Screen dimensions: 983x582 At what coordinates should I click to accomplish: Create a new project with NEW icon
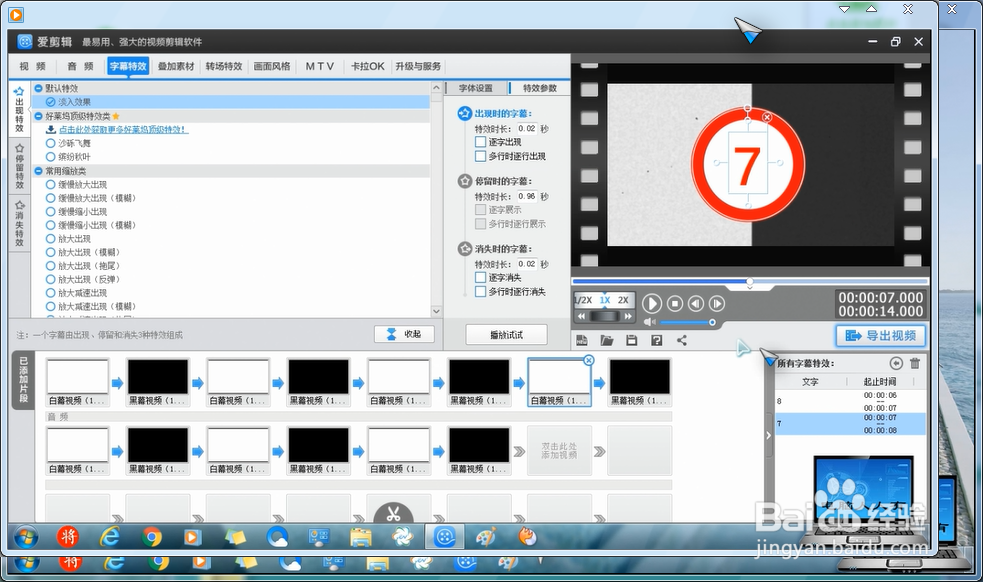pos(582,340)
